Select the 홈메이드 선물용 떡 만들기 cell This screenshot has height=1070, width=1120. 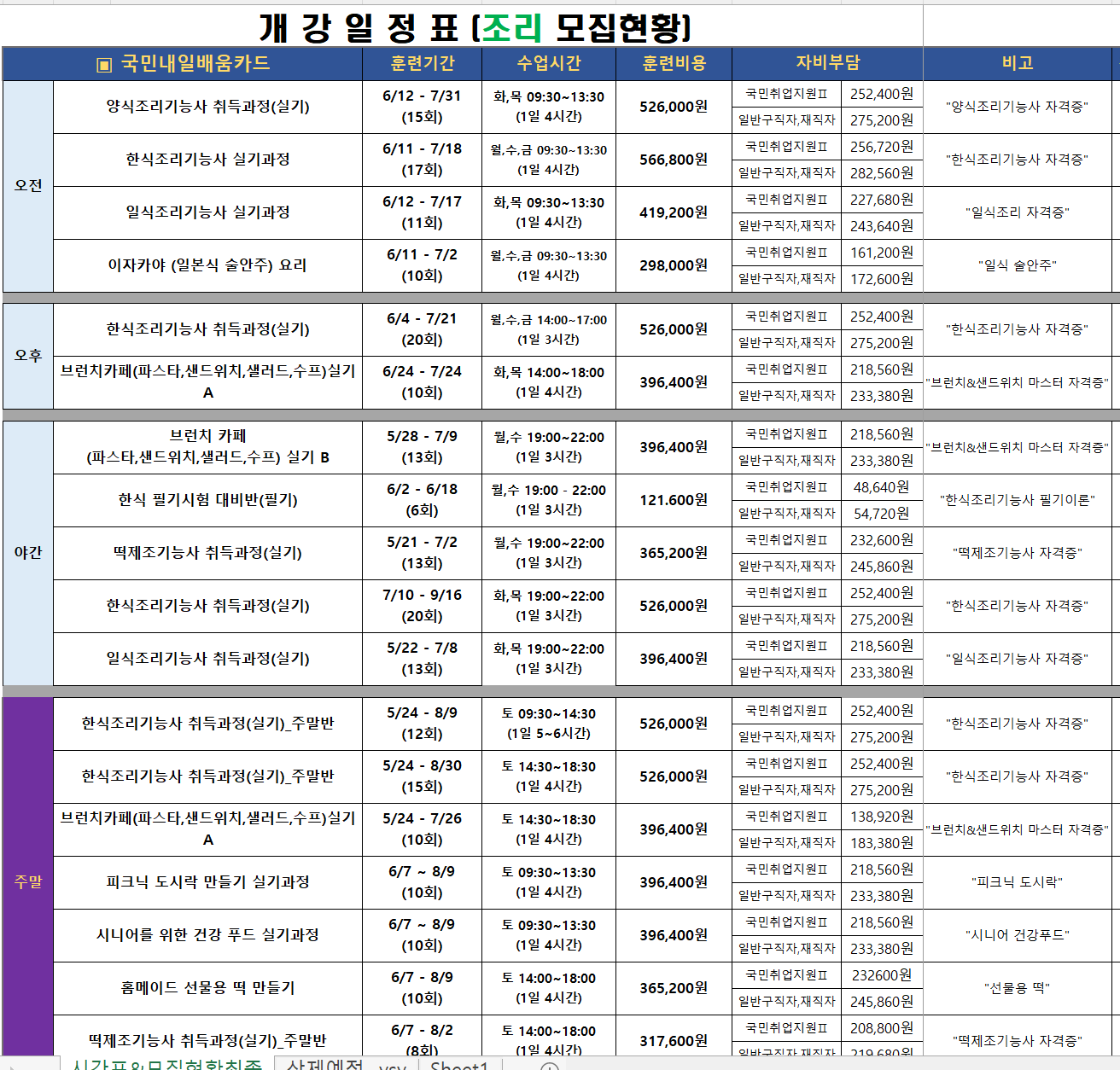[207, 987]
